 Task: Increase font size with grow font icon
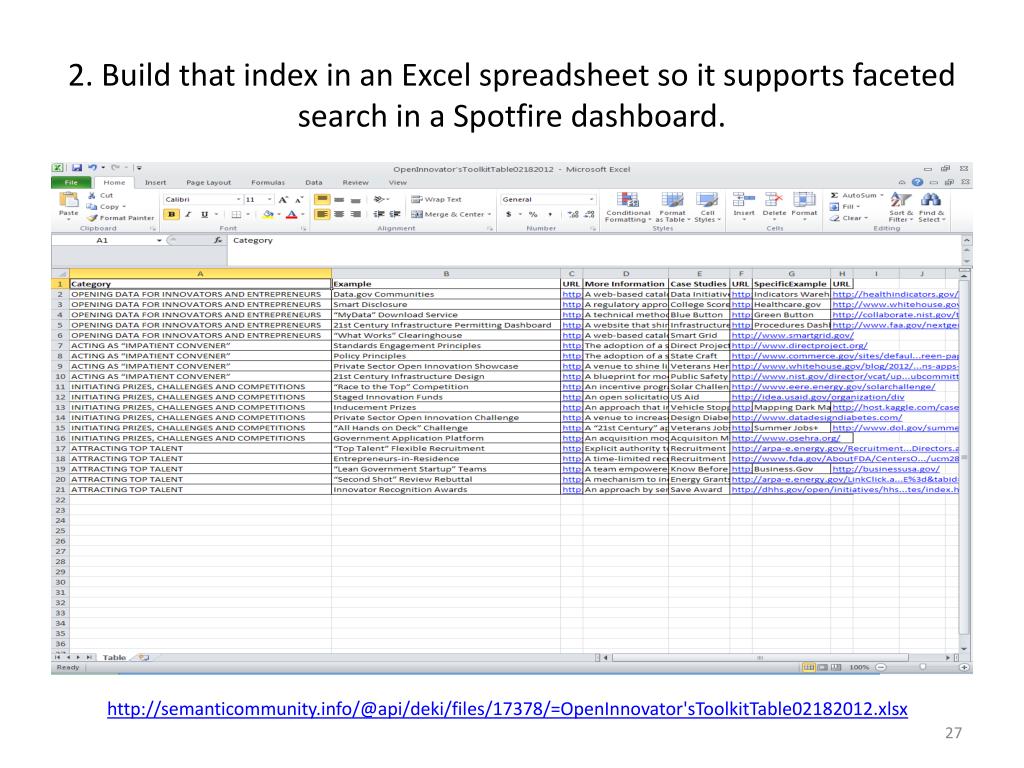(283, 199)
